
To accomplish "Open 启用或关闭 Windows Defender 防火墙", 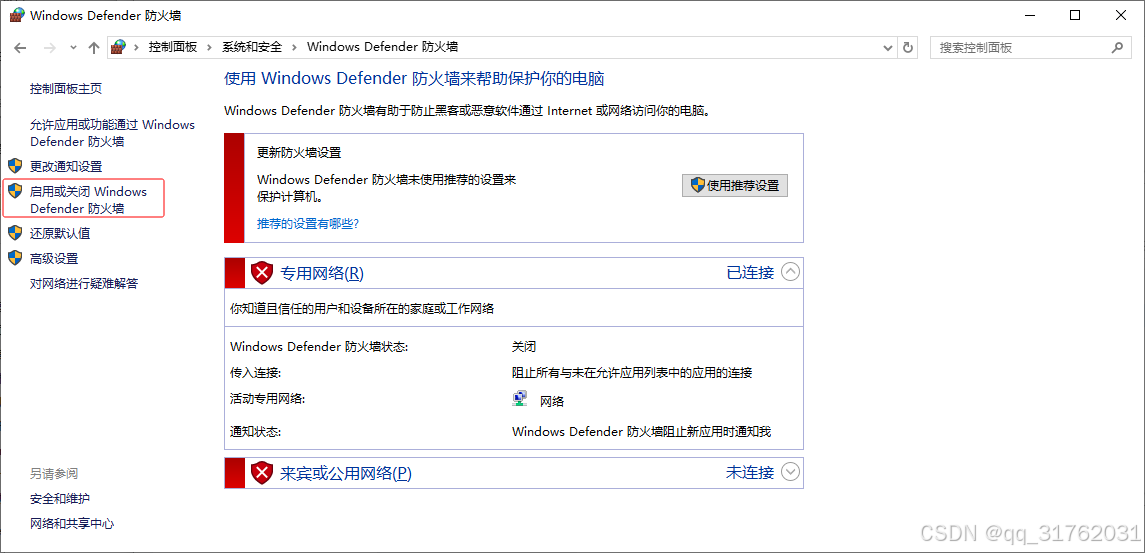I will (x=88, y=199).
